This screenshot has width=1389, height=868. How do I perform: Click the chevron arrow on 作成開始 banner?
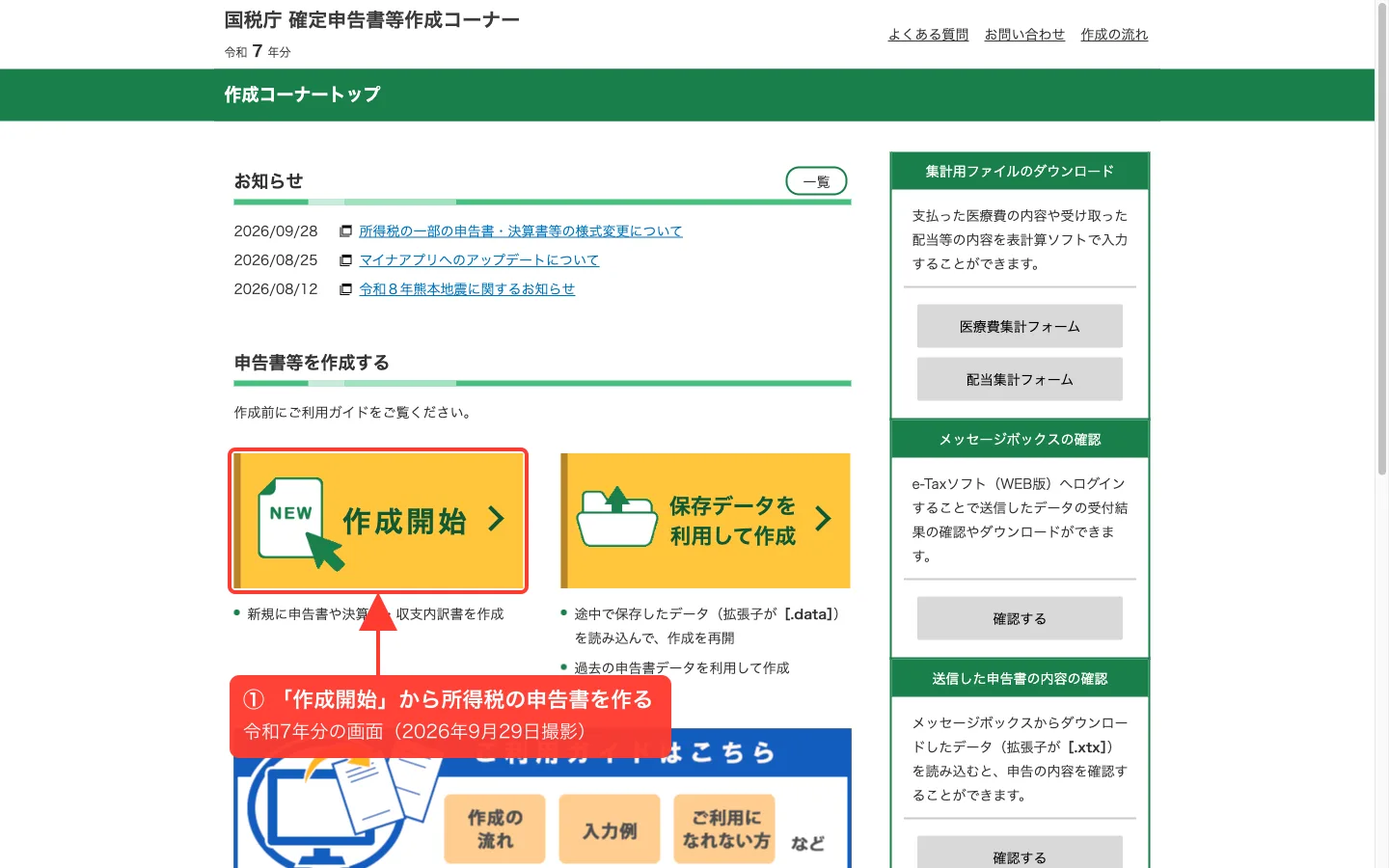pyautogui.click(x=496, y=519)
